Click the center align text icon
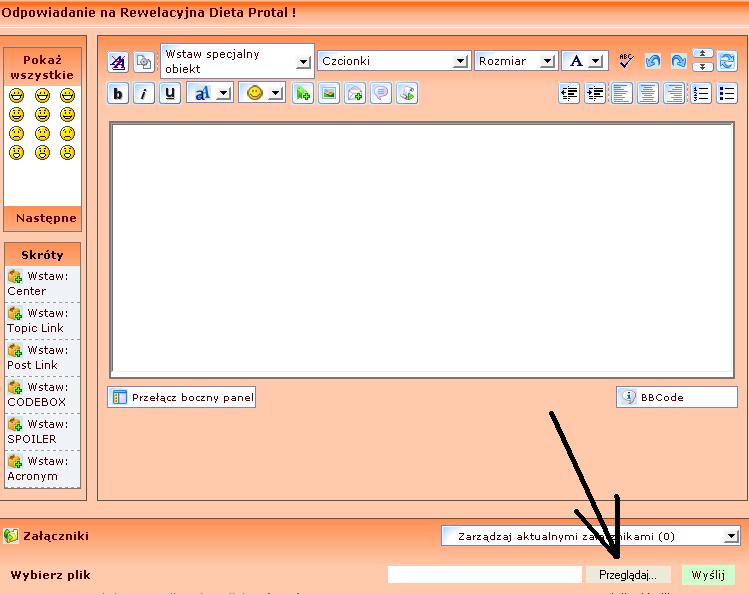Screen dimensions: 749x594 point(648,93)
